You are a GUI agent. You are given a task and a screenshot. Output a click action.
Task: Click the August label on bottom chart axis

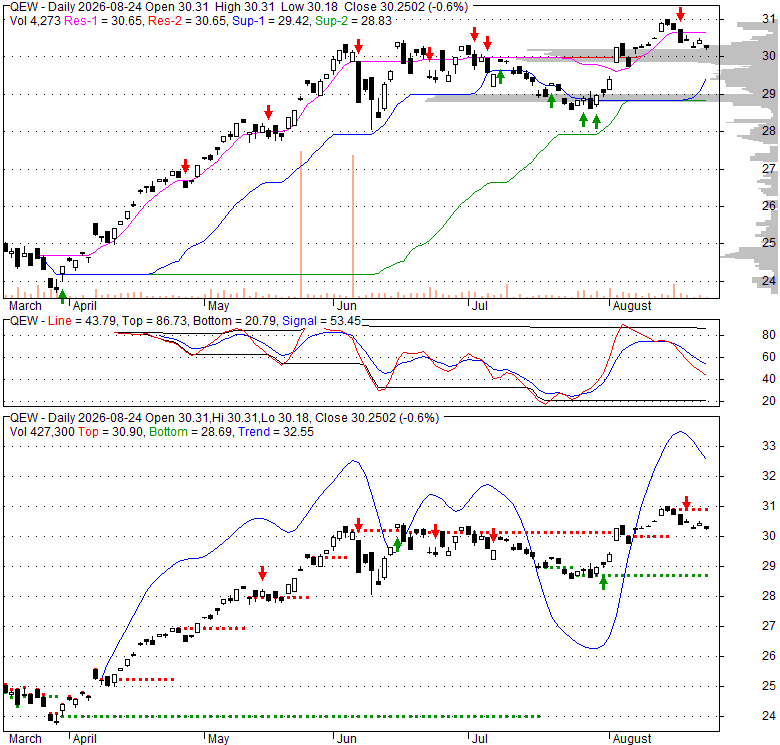tap(632, 739)
